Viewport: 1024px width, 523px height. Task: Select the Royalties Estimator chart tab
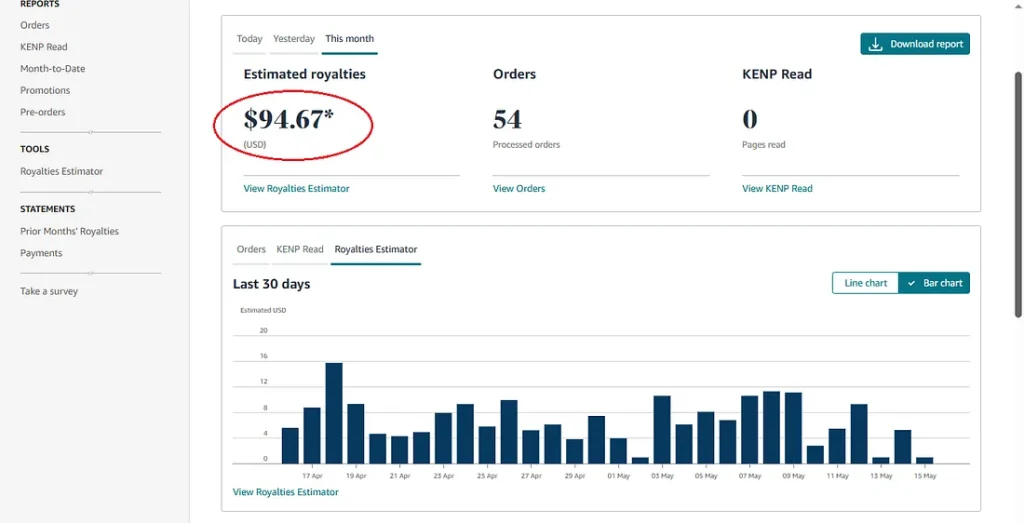[376, 249]
